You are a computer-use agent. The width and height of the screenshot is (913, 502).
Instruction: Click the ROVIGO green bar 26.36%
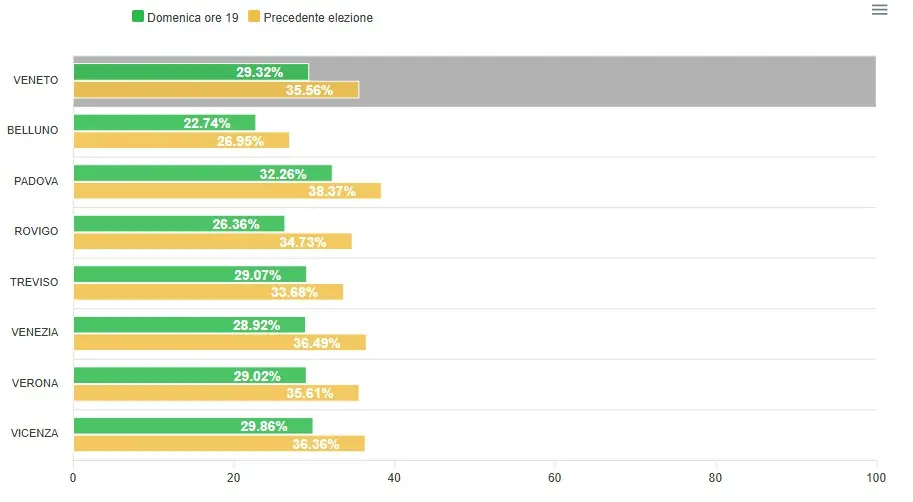point(179,224)
